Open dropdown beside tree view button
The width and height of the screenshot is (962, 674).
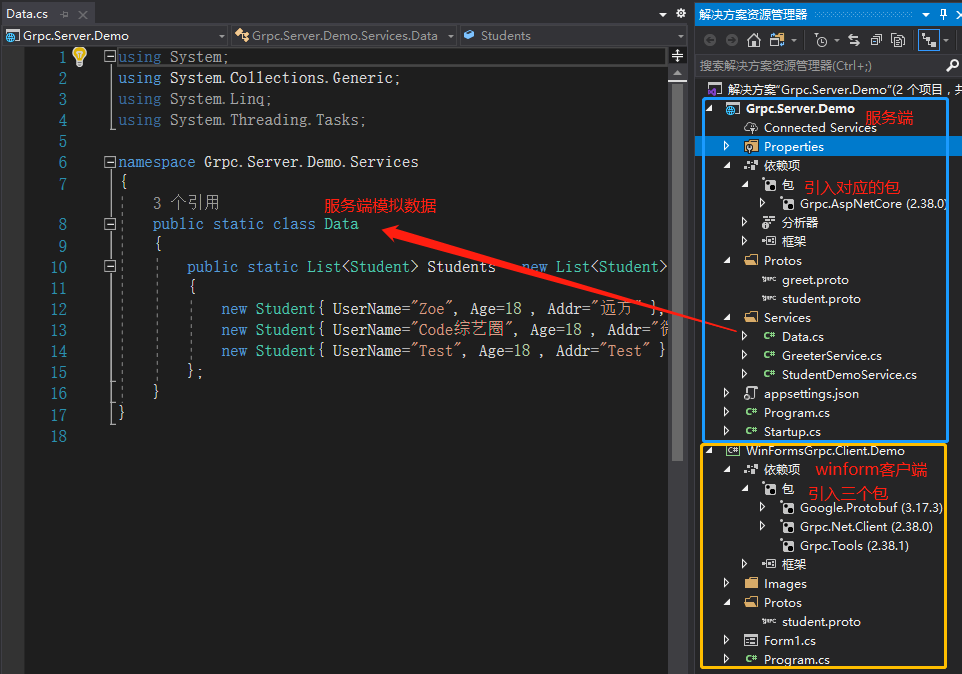tap(946, 40)
